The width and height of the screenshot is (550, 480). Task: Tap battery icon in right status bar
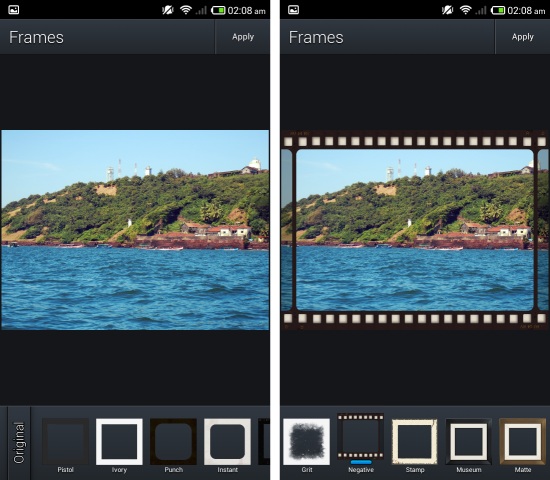coord(498,10)
